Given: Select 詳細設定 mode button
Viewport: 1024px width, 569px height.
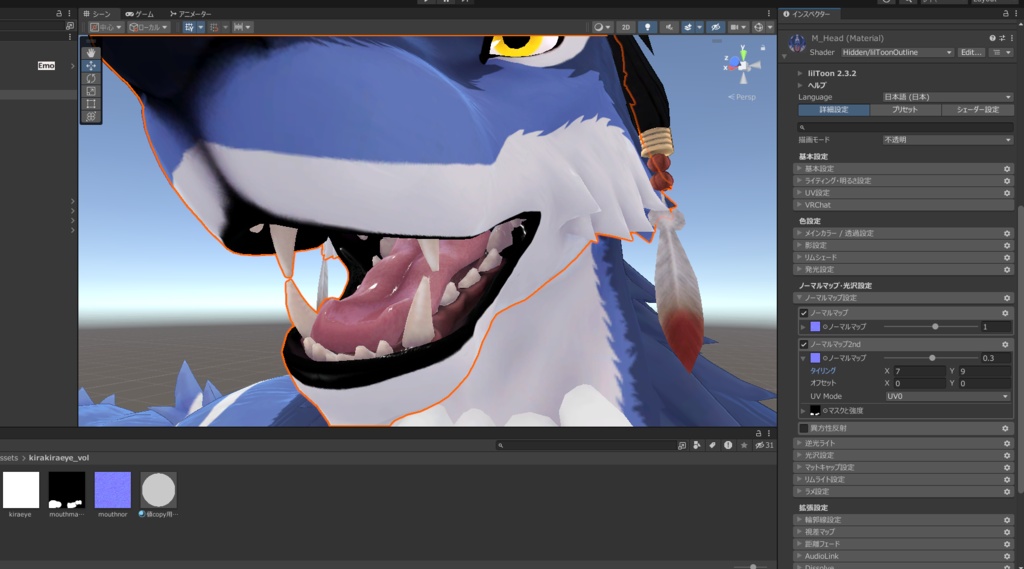Looking at the screenshot, I should (834, 110).
